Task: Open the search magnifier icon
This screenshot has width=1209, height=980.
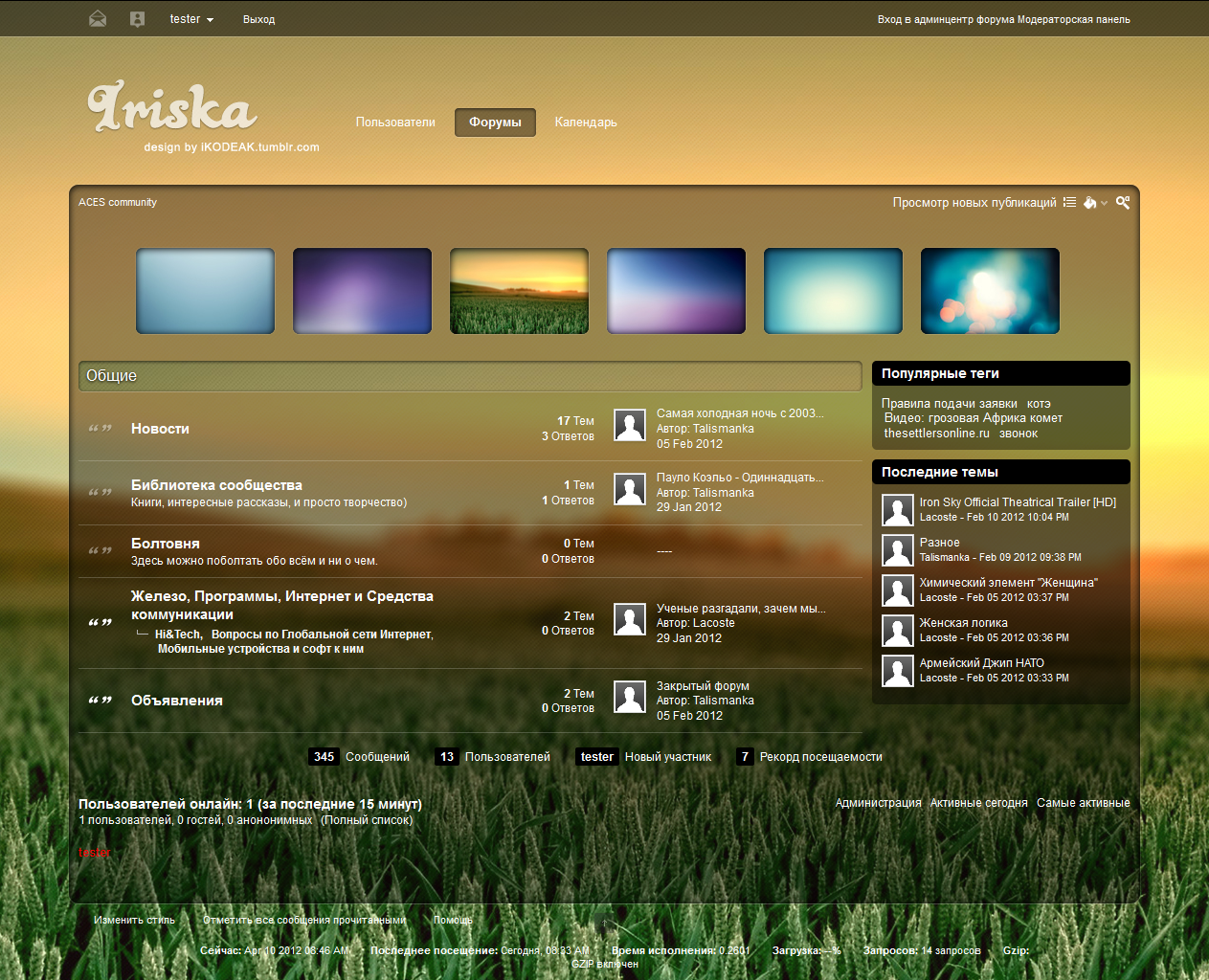Action: (1123, 202)
